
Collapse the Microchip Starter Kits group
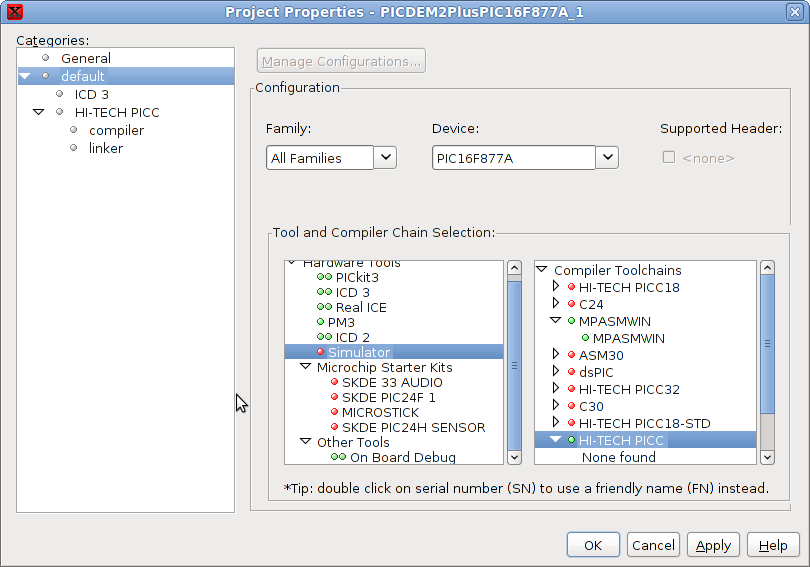(x=306, y=367)
